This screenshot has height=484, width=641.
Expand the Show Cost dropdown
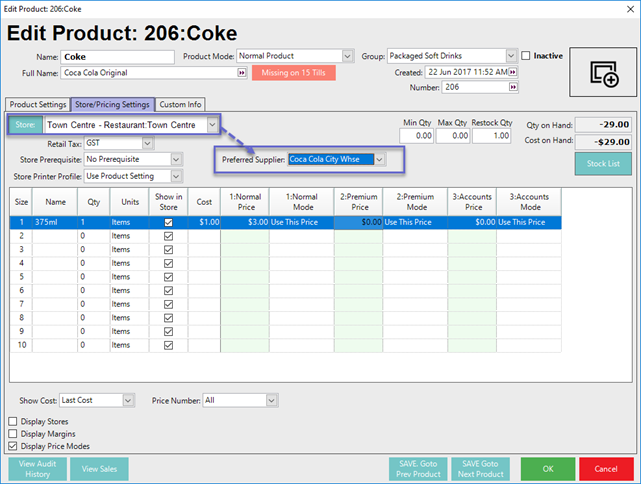127,400
